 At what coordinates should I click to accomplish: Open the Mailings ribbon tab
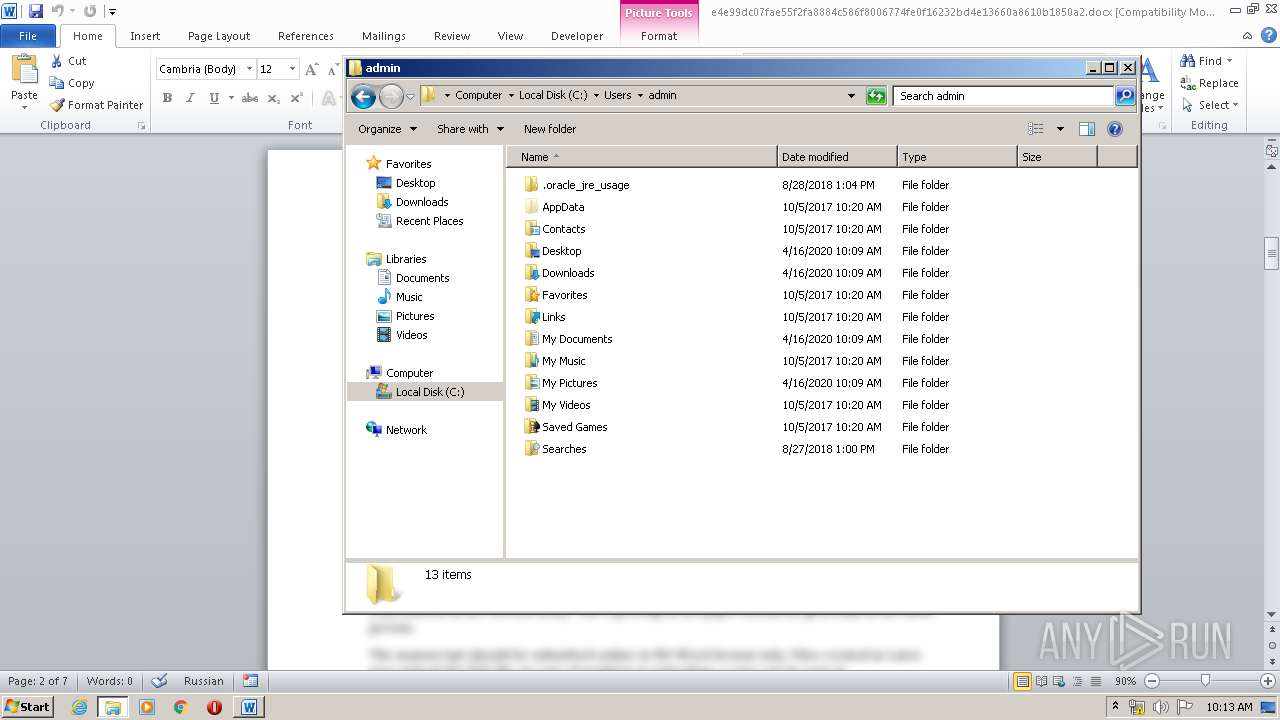point(384,36)
